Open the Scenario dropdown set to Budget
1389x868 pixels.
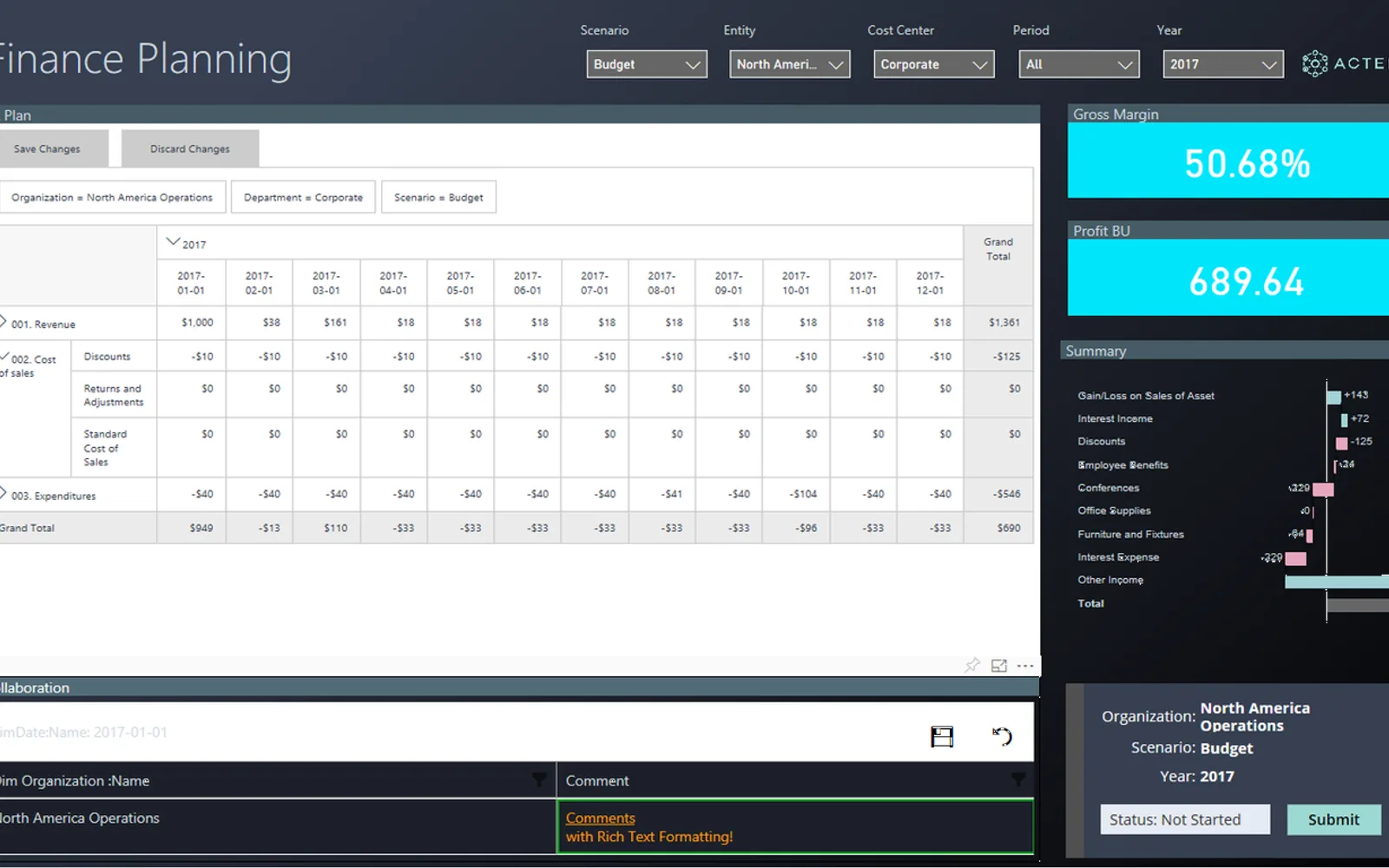tap(647, 64)
